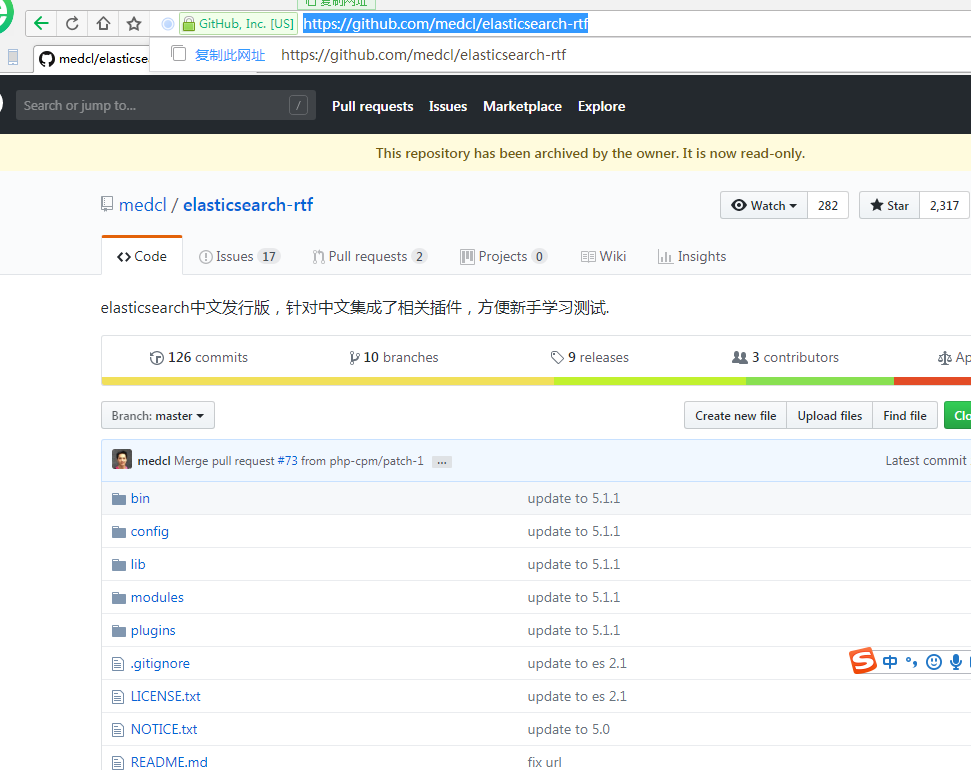Click the Sogou input method S icon
The height and width of the screenshot is (770, 971).
coord(863,661)
